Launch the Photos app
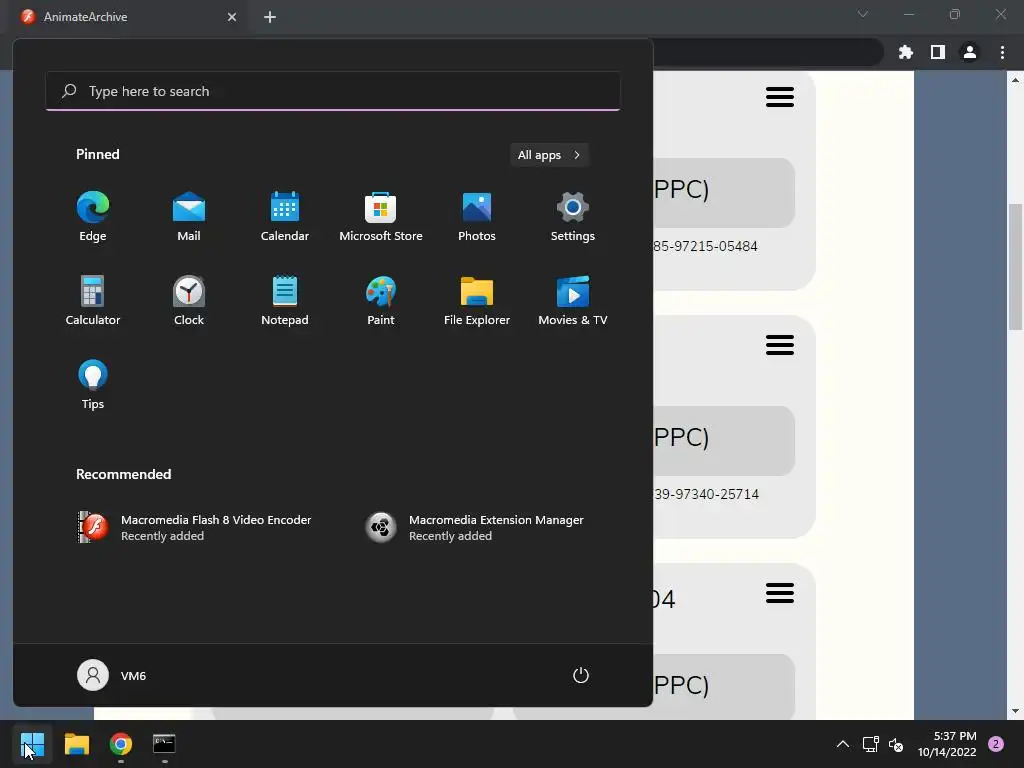The image size is (1024, 768). pos(477,217)
